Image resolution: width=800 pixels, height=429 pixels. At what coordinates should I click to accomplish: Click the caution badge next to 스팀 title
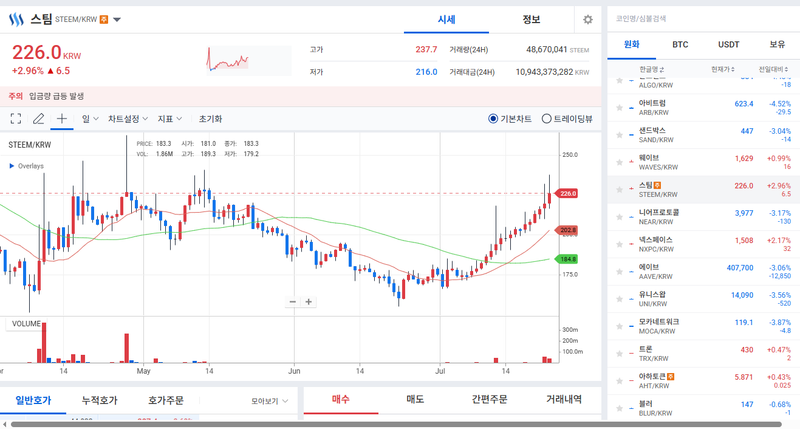point(104,19)
